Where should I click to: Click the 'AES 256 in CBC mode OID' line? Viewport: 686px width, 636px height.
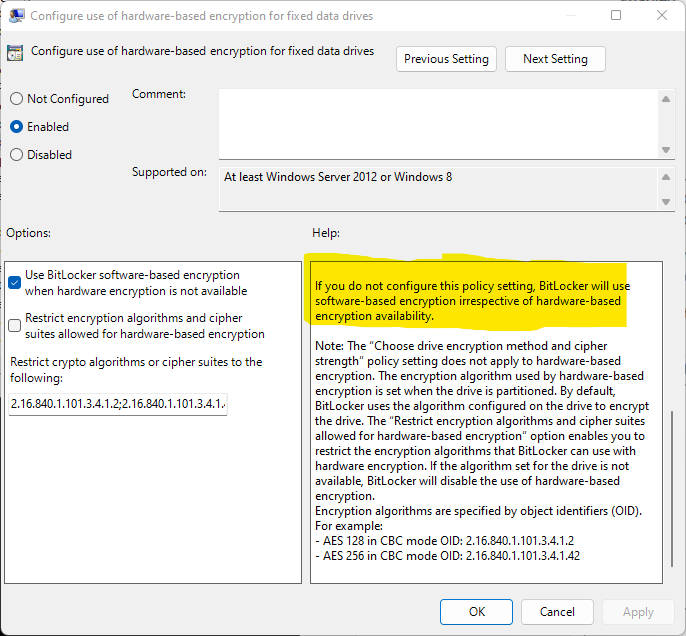448,556
